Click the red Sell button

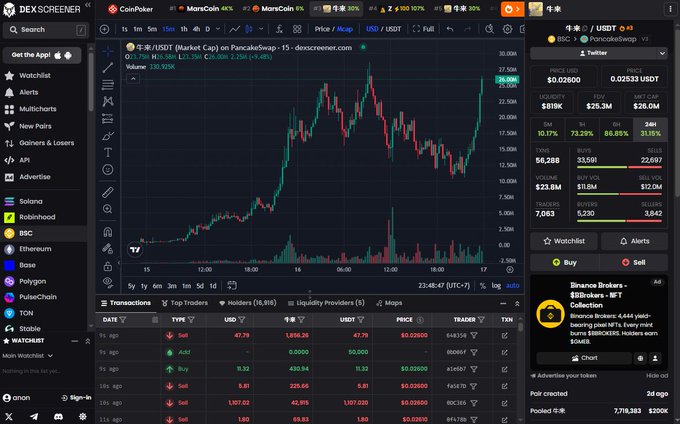click(633, 262)
